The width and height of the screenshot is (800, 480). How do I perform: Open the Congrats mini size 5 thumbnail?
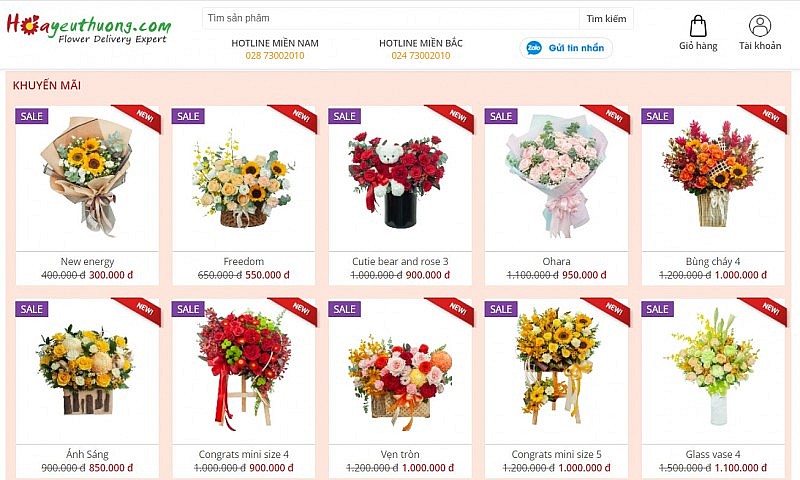point(556,371)
